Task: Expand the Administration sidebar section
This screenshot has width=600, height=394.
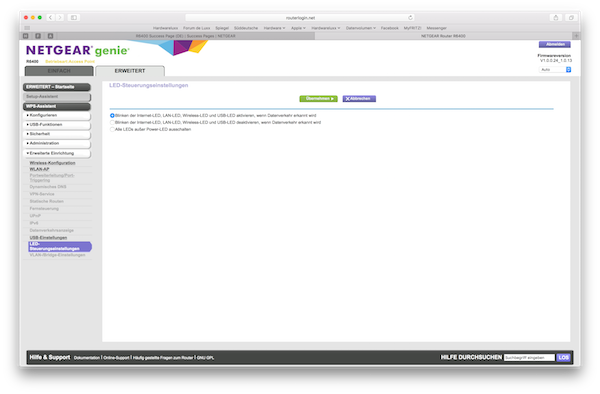Action: click(57, 143)
